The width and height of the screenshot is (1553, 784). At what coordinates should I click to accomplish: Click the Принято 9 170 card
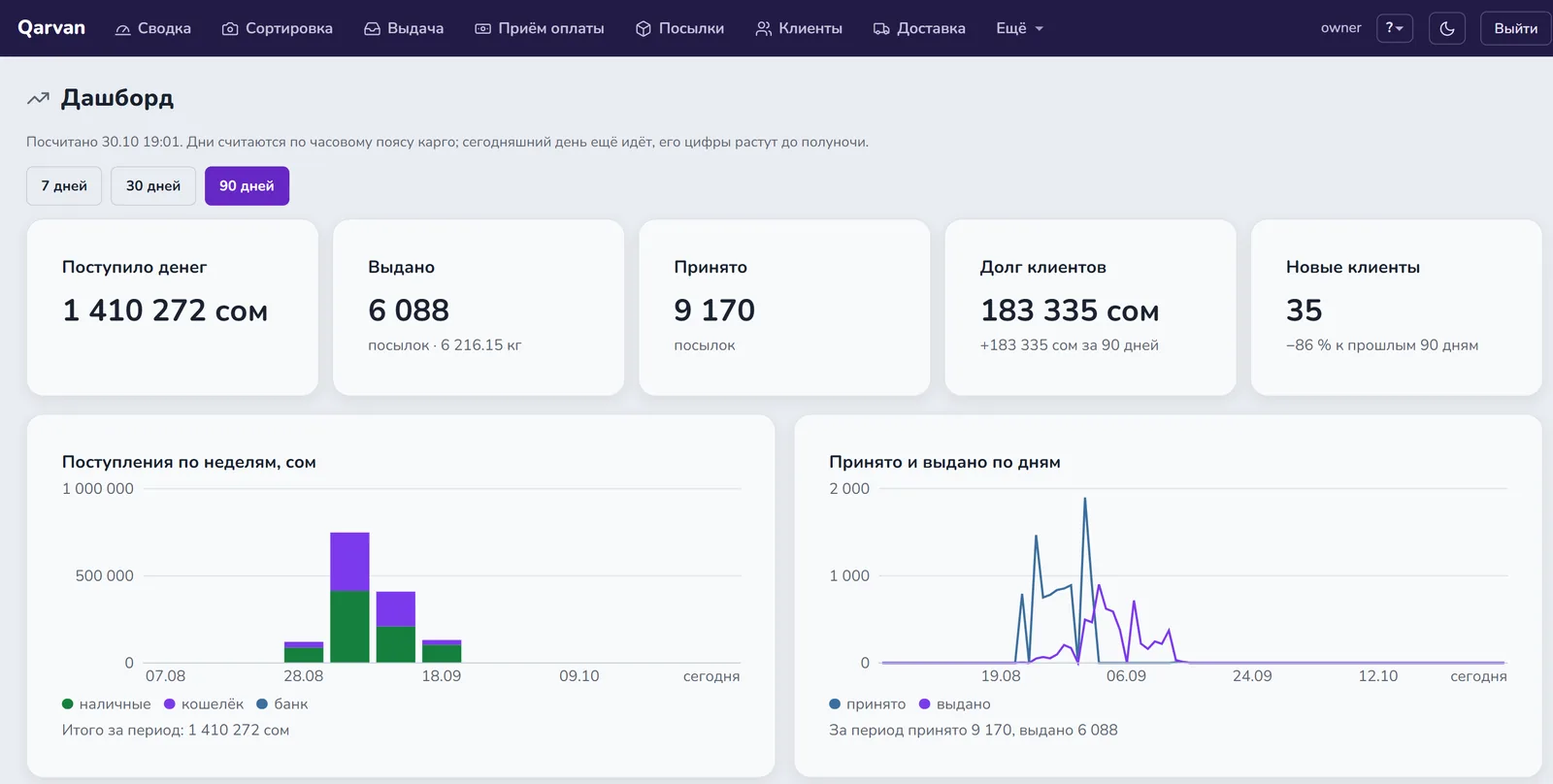tap(784, 308)
